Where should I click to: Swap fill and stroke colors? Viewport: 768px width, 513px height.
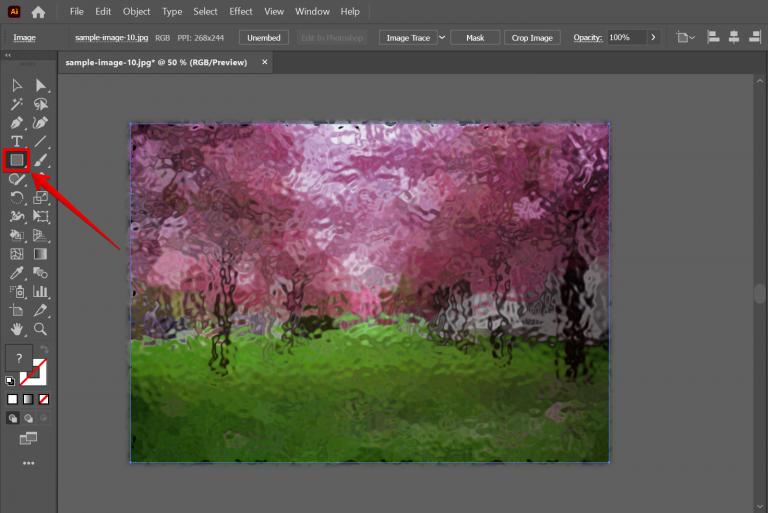coord(44,350)
